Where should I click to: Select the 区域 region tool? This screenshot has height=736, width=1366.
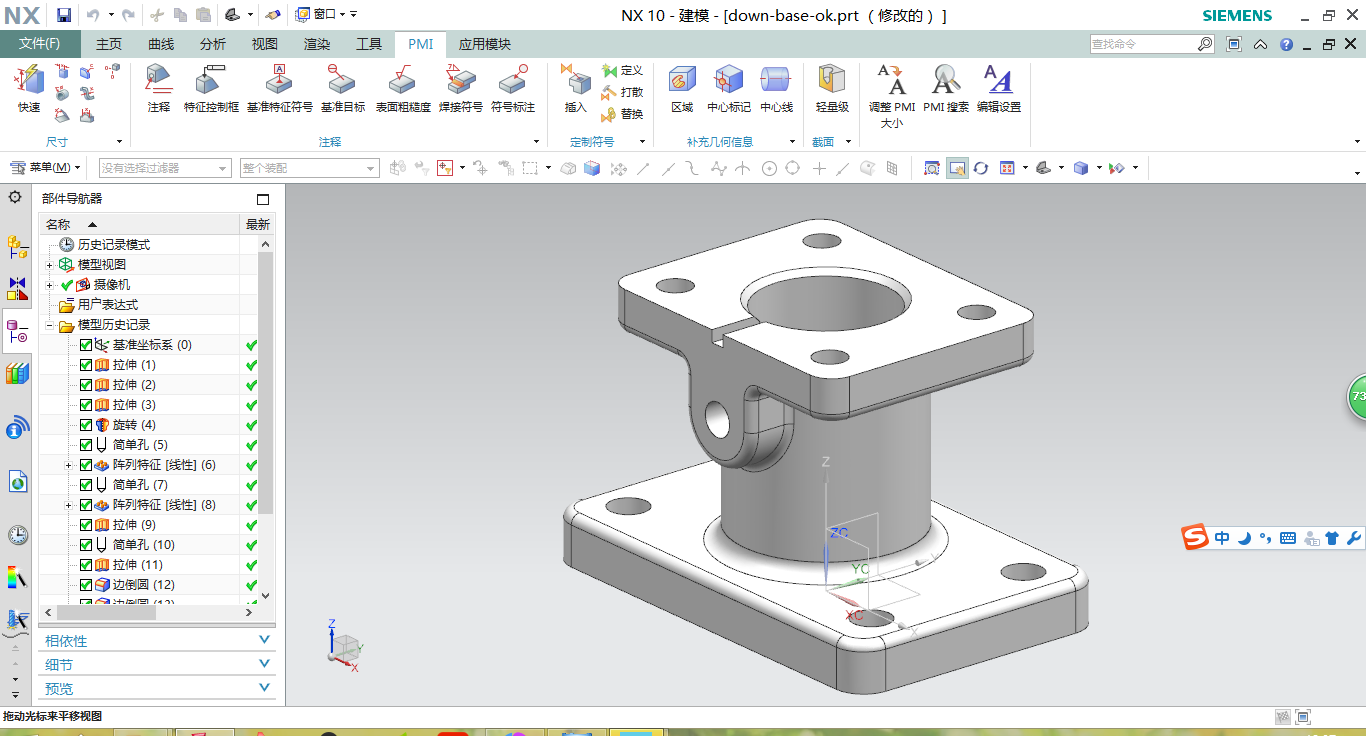tap(682, 89)
